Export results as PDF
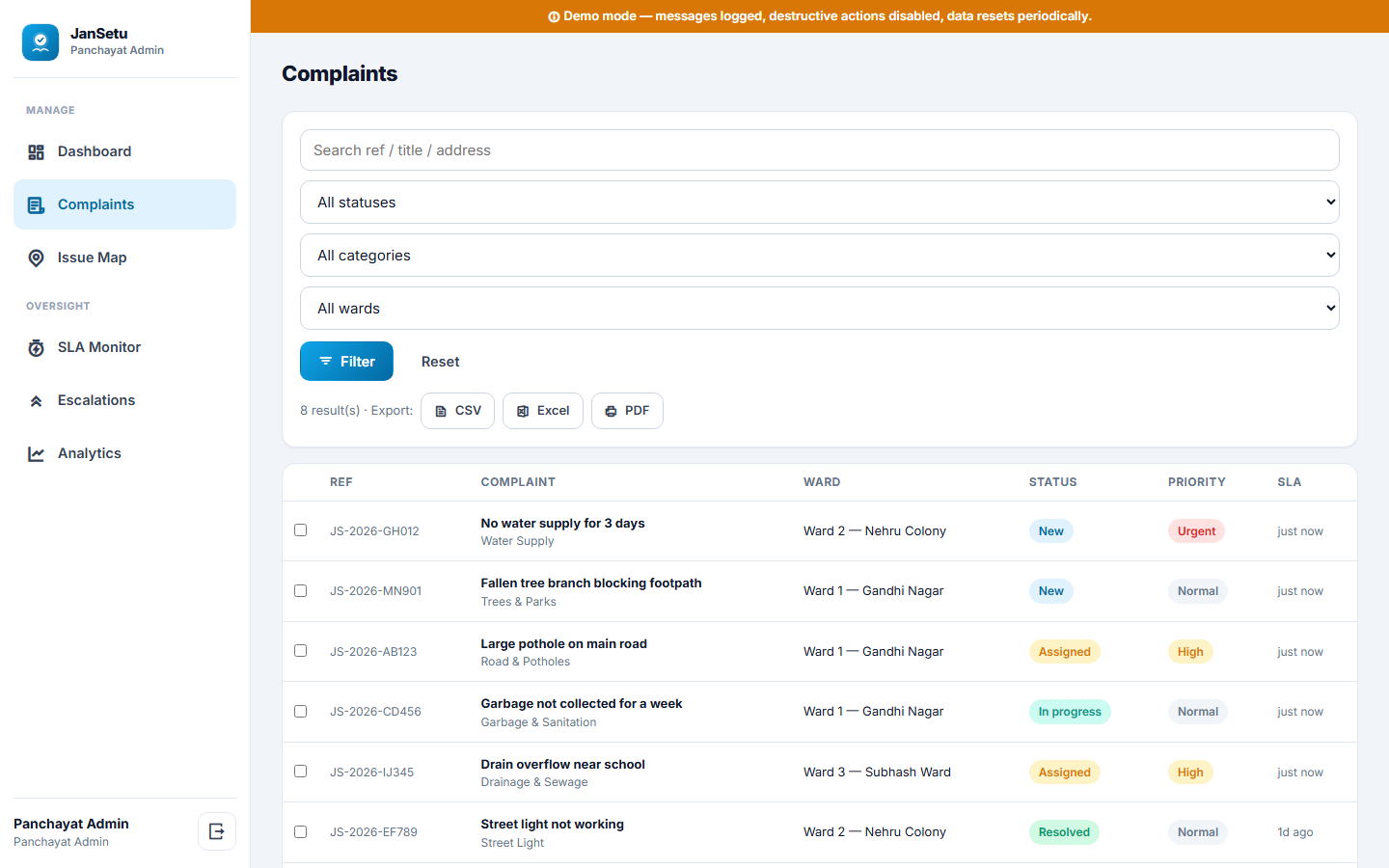This screenshot has width=1389, height=868. [627, 411]
